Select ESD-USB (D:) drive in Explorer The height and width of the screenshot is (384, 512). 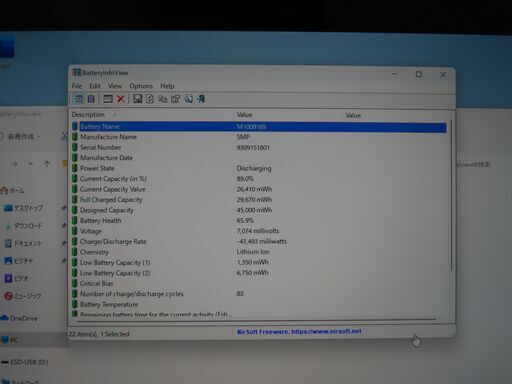coord(25,362)
